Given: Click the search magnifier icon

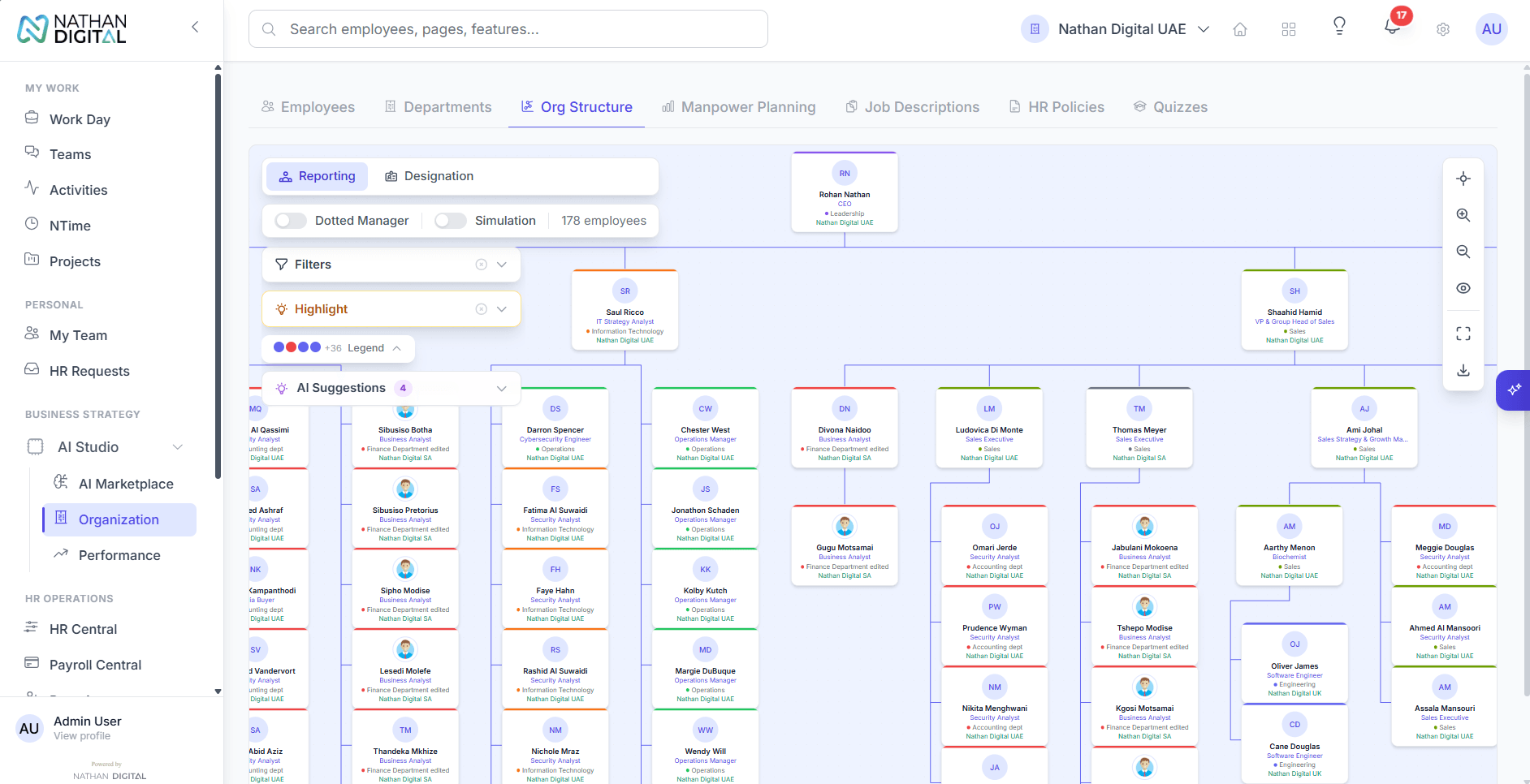Looking at the screenshot, I should (269, 29).
